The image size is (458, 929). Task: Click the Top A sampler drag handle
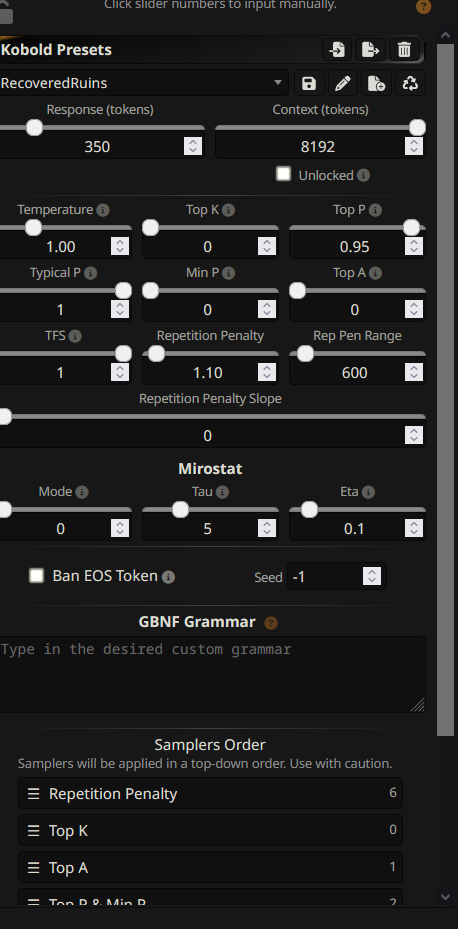tap(34, 868)
